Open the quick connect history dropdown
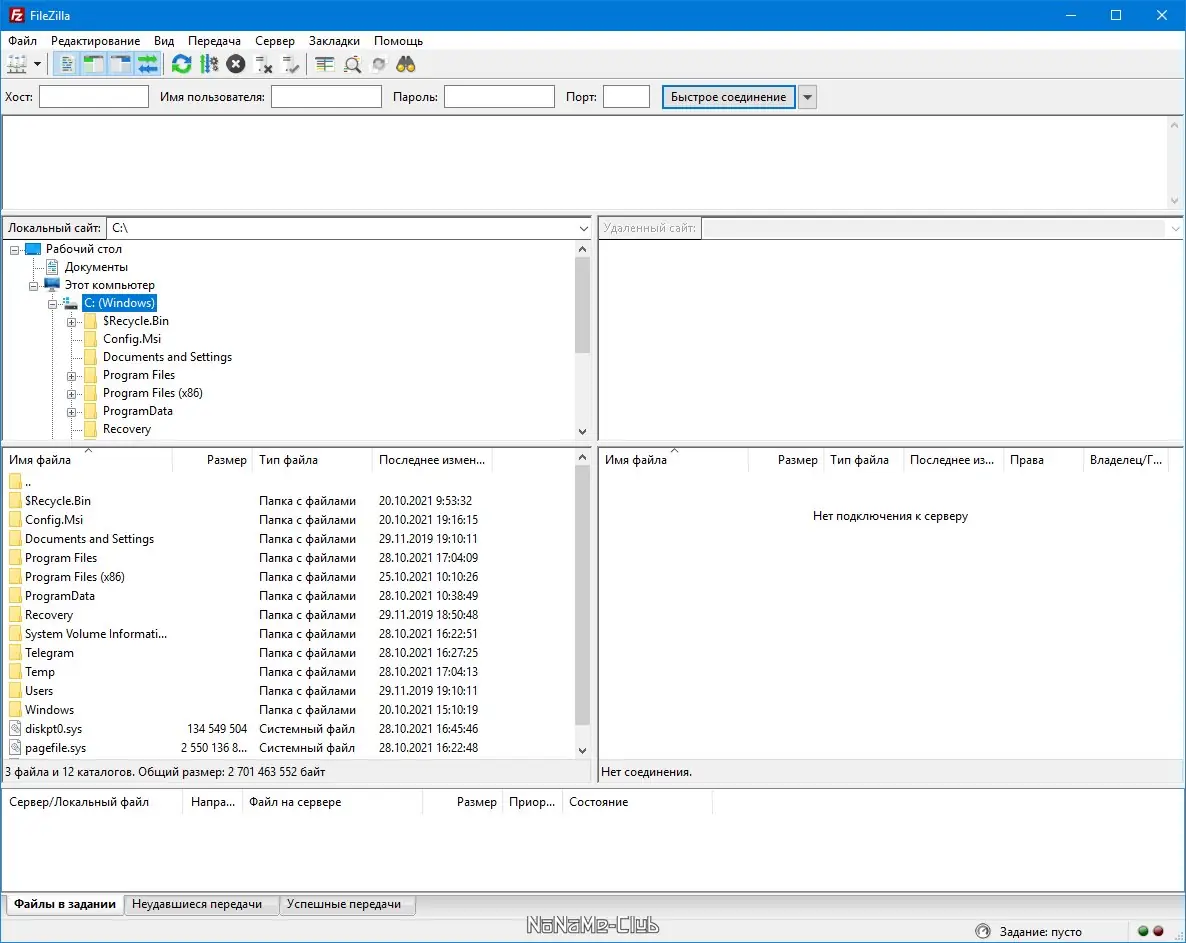The image size is (1186, 943). 808,97
